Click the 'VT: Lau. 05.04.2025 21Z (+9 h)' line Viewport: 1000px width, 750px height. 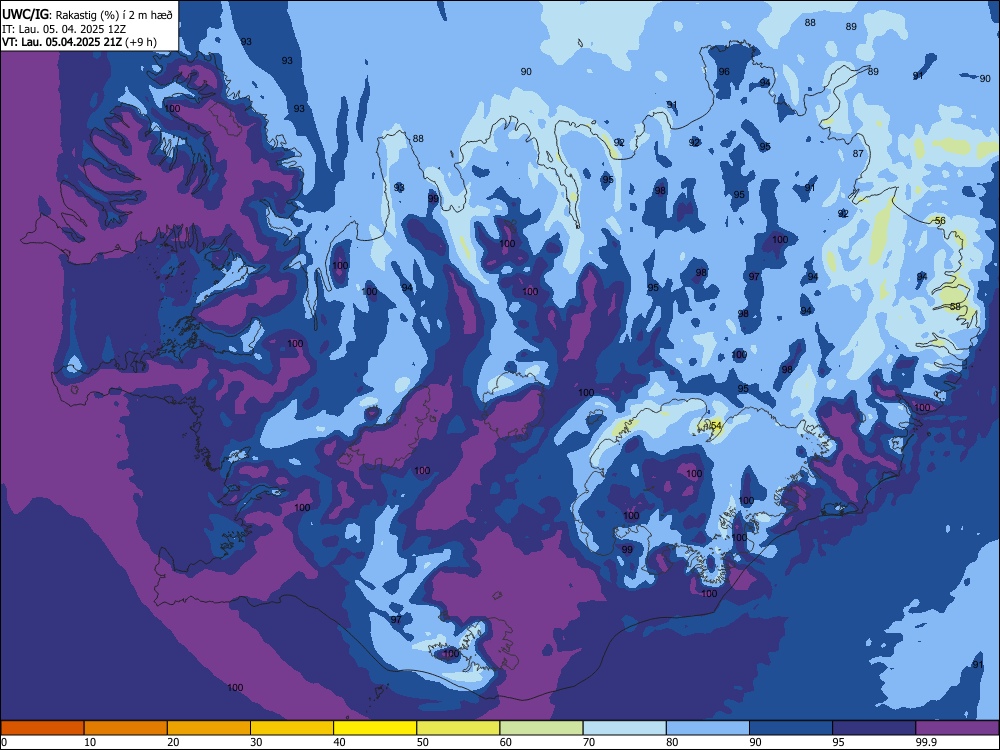(79, 42)
